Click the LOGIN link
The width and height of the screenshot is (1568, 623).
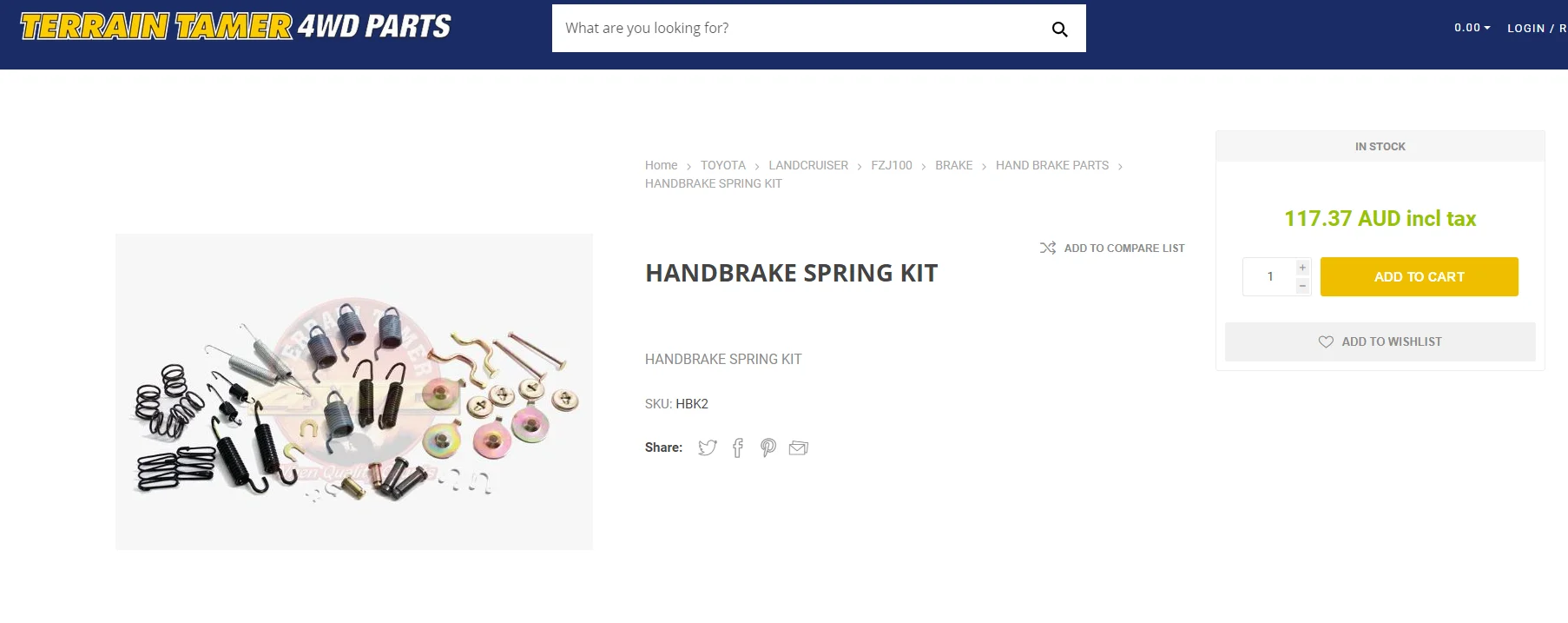coord(1526,28)
